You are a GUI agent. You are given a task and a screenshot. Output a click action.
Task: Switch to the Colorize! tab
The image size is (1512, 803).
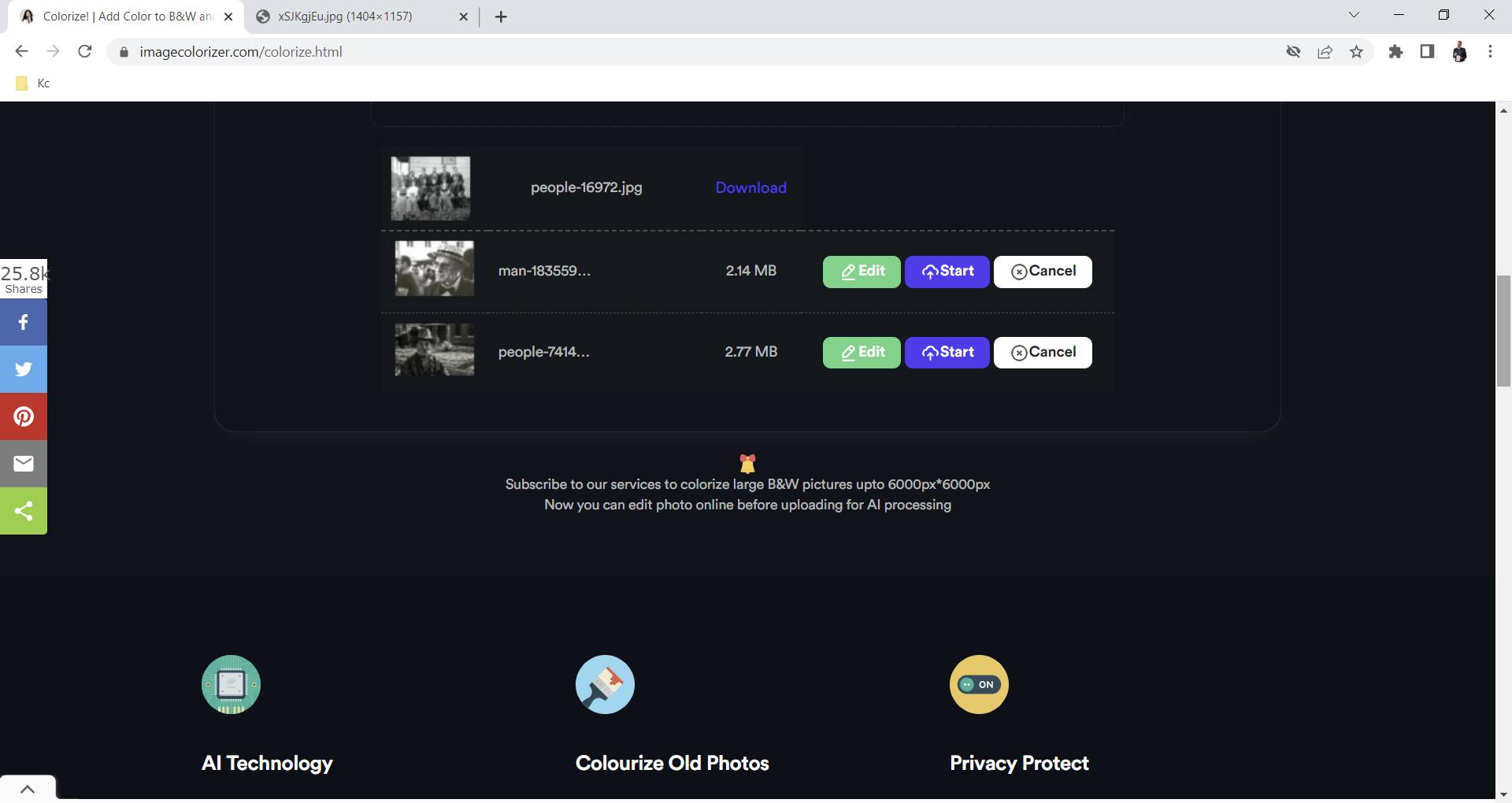point(126,17)
